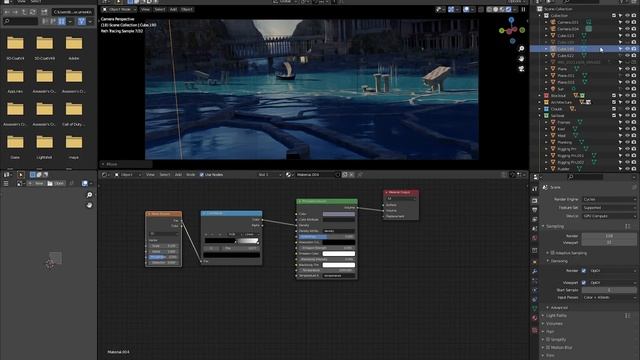Click the viewport zoom magnifier icon
The image size is (640, 360).
point(521,49)
